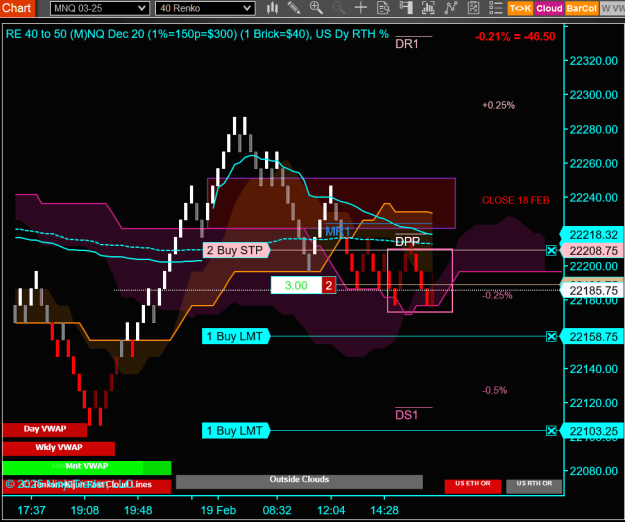Click the CLOSE 18 FEB label
This screenshot has width=625, height=522.
pyautogui.click(x=515, y=200)
